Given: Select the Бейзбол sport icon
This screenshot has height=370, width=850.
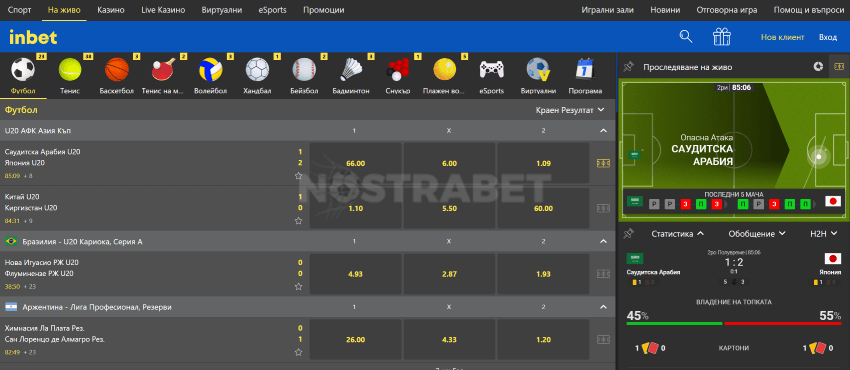Looking at the screenshot, I should point(304,69).
